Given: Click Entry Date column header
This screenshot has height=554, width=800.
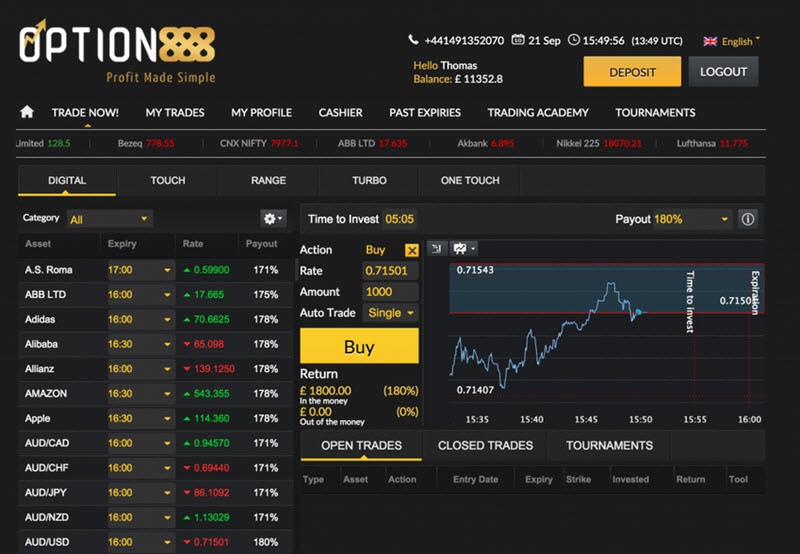Looking at the screenshot, I should coord(475,480).
